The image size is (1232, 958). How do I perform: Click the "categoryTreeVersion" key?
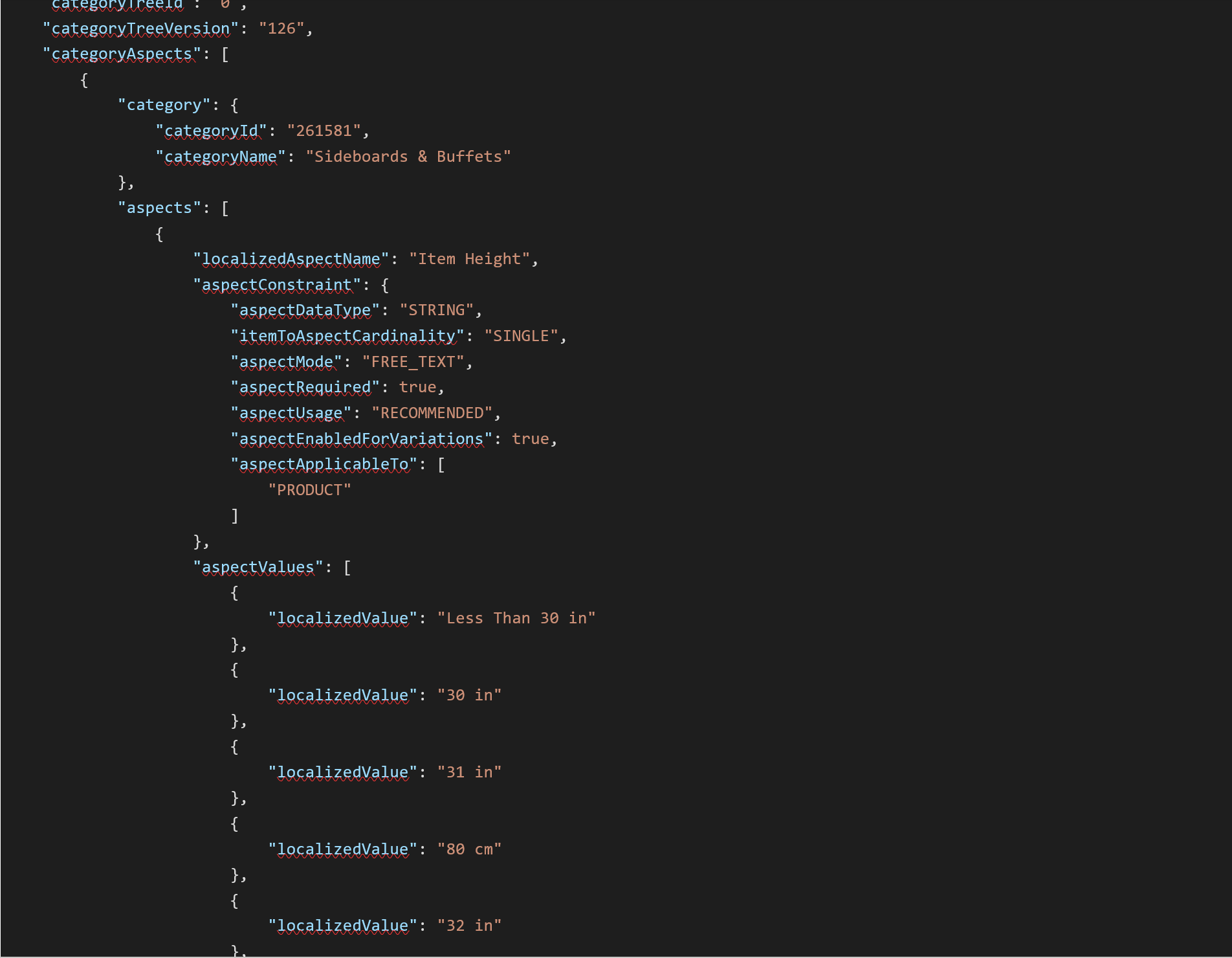coord(140,28)
